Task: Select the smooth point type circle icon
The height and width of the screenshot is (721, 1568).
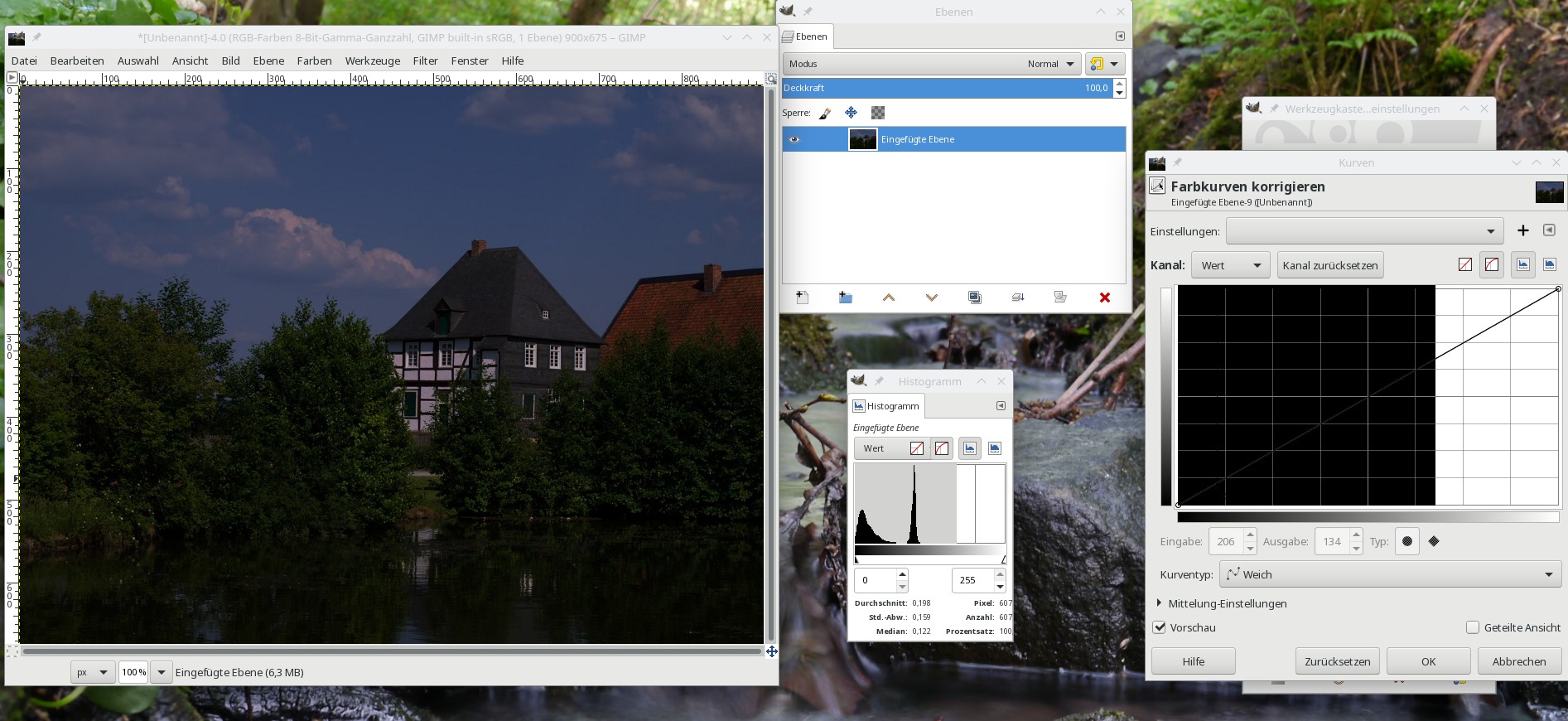Action: coord(1406,541)
